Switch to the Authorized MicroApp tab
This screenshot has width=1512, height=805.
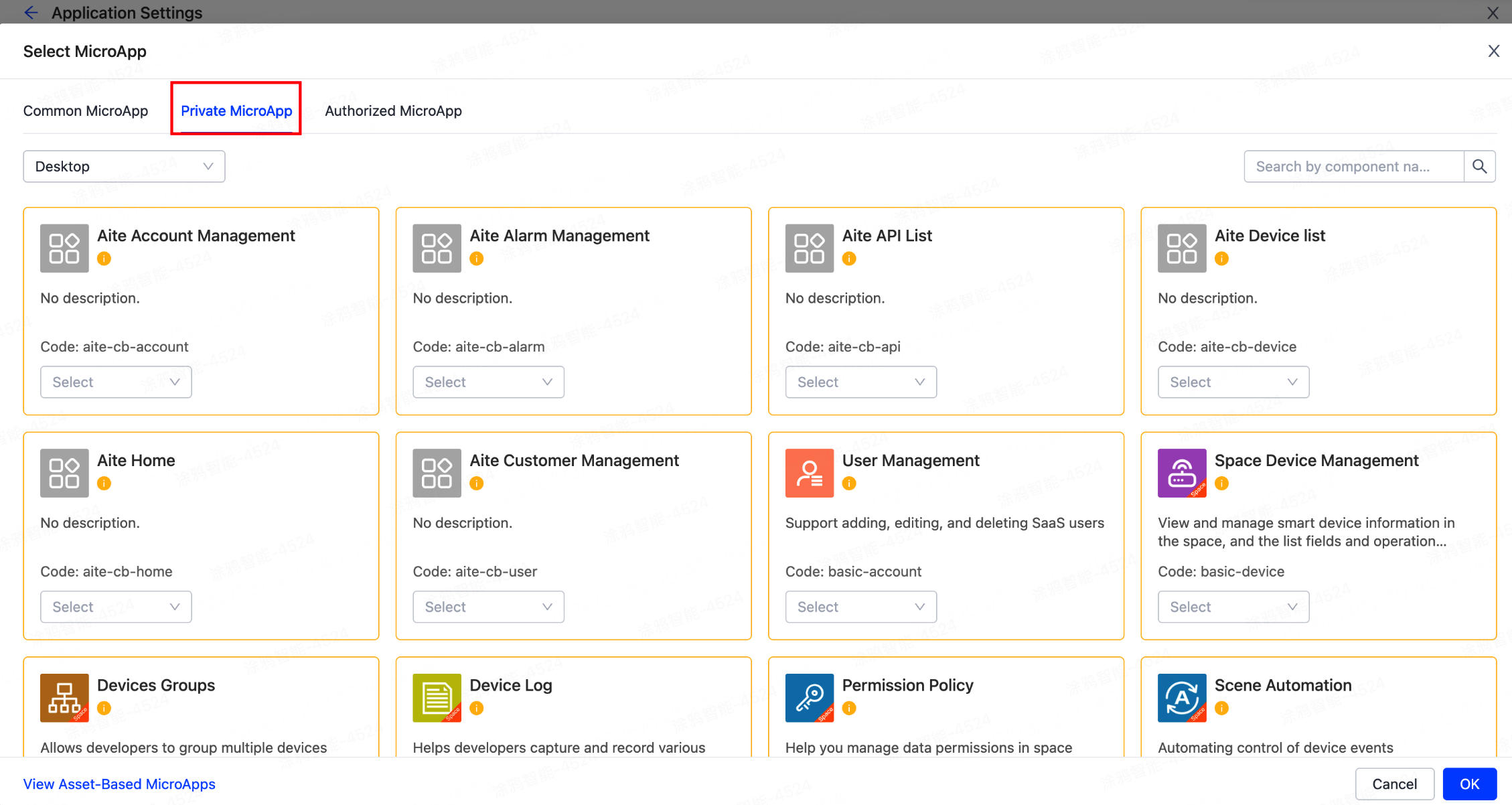pos(393,111)
